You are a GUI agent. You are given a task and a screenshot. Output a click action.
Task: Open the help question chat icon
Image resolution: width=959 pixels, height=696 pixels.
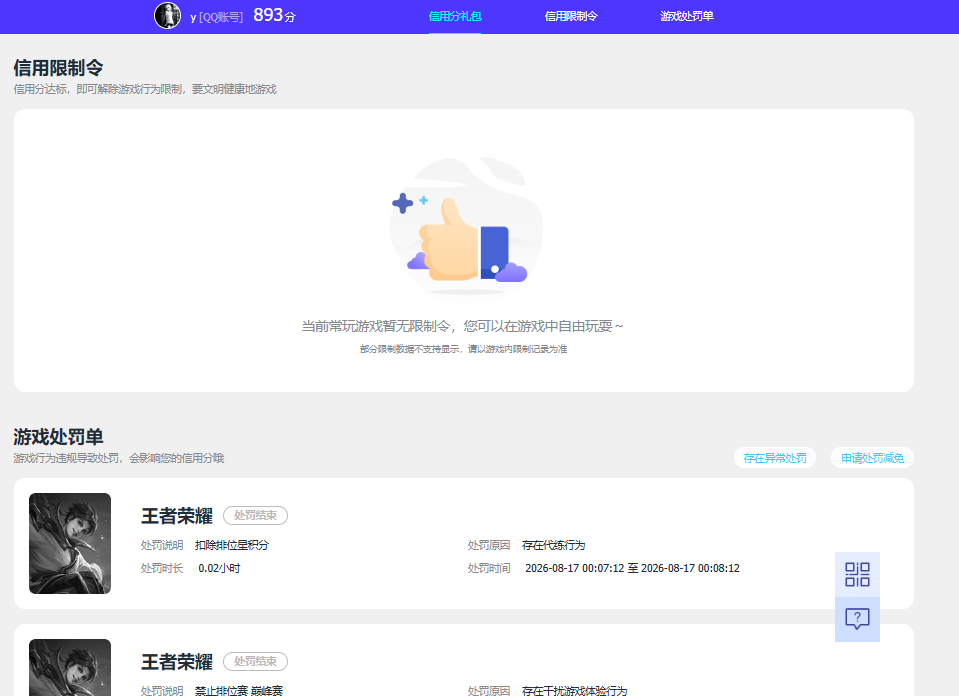point(857,619)
